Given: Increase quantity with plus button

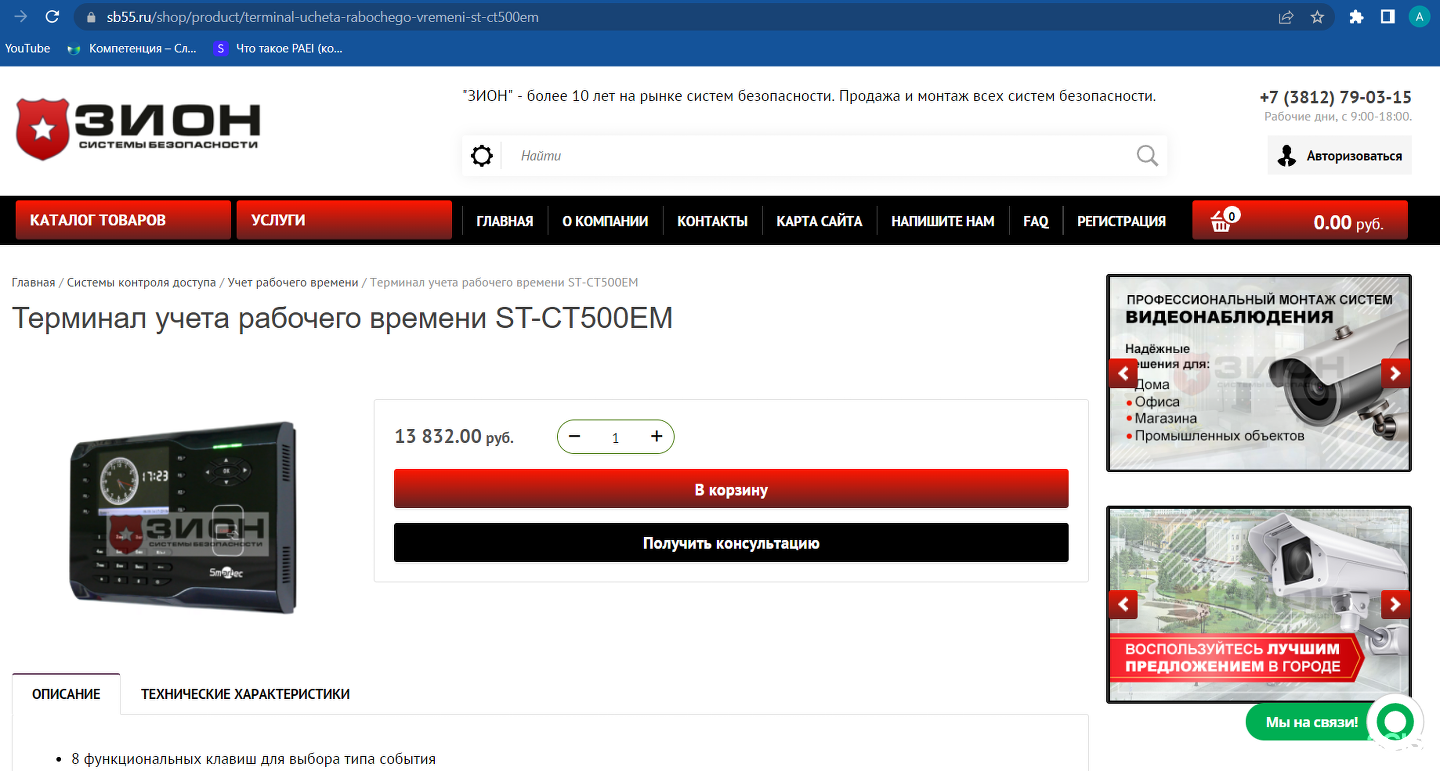Looking at the screenshot, I should tap(657, 436).
